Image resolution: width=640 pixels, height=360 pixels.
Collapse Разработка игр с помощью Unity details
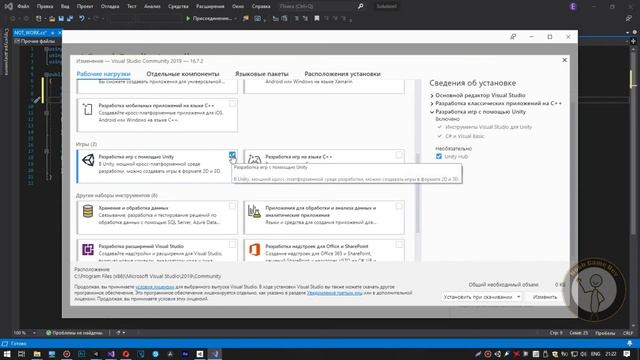(432, 112)
